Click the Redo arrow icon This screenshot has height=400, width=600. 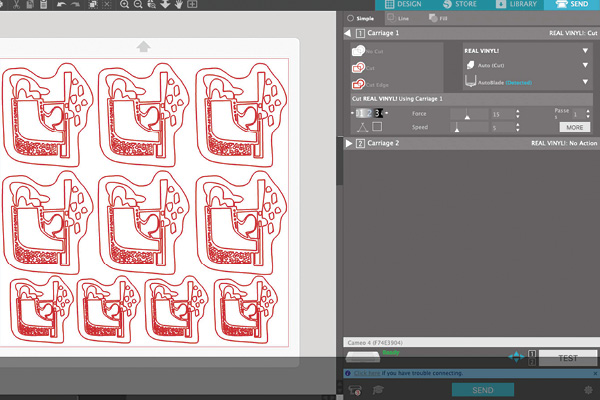[x=75, y=4]
